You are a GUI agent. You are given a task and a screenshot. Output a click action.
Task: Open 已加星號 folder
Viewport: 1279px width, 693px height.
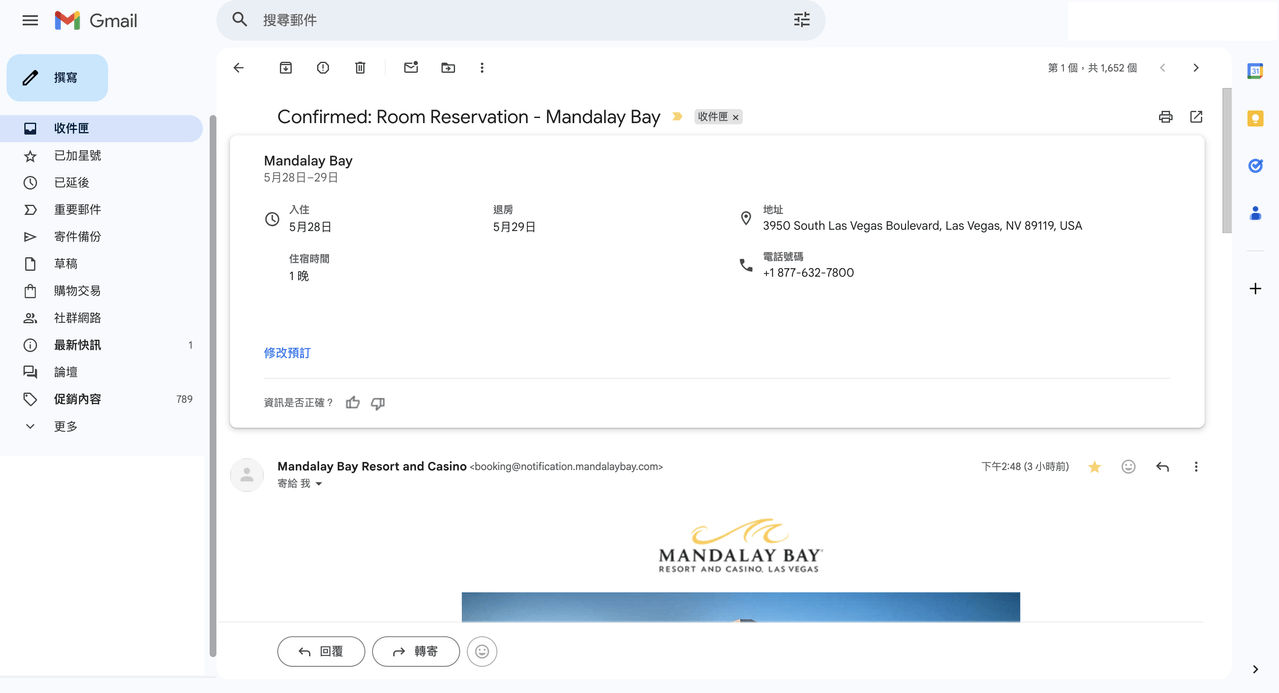click(x=101, y=156)
